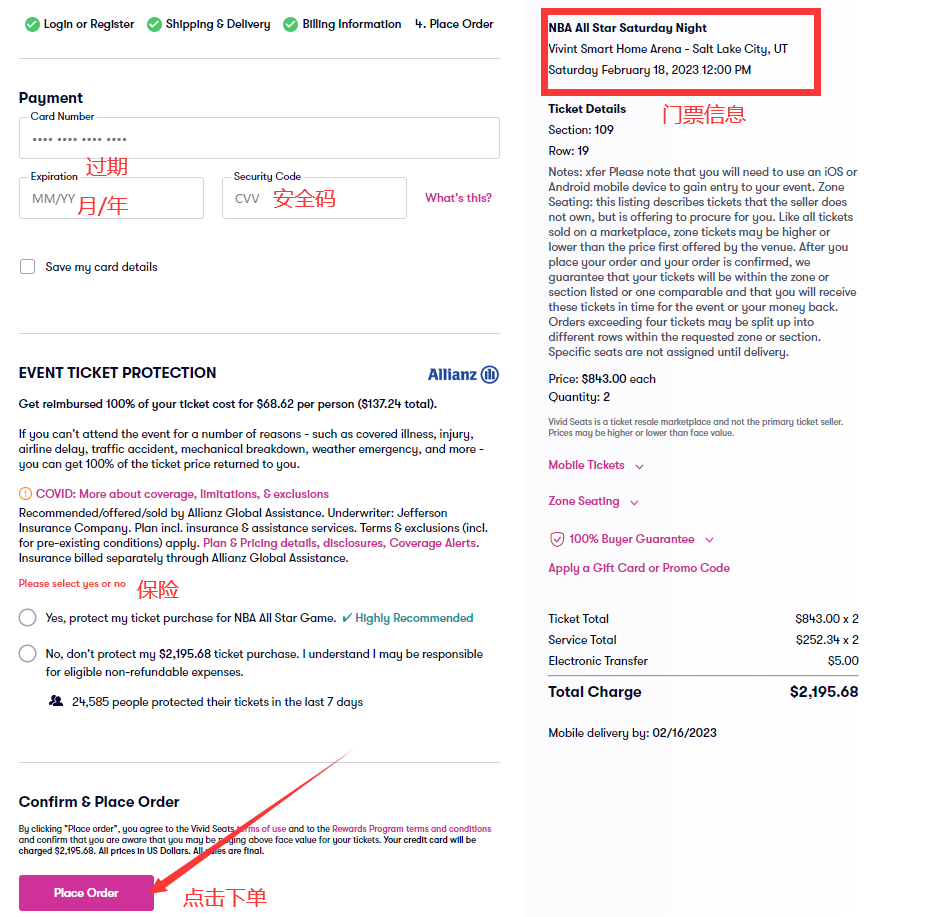This screenshot has height=917, width=946.
Task: Click the Card Number input field
Action: (259, 139)
